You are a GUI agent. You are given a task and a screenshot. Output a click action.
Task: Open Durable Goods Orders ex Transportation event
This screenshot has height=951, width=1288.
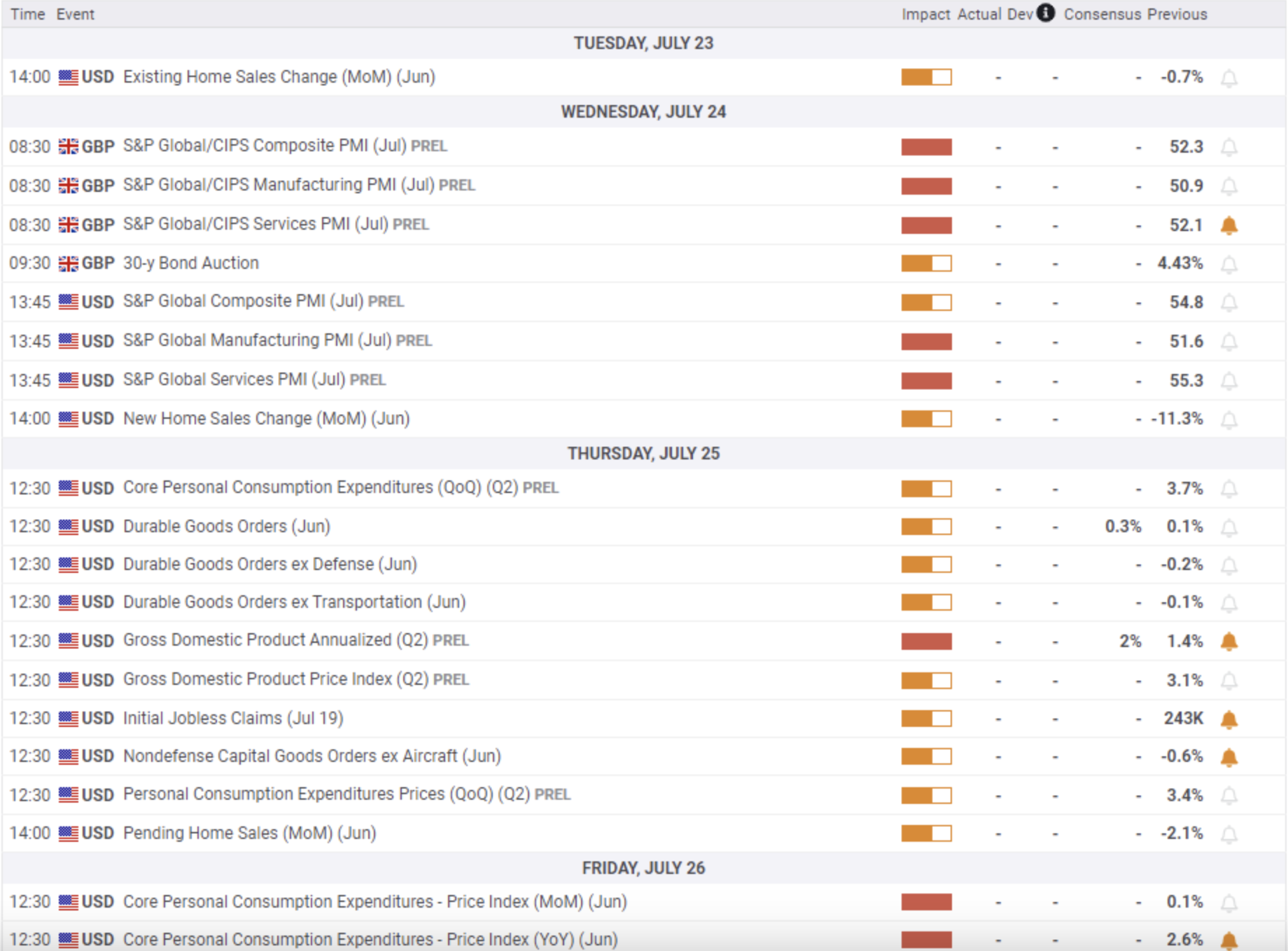tap(295, 602)
